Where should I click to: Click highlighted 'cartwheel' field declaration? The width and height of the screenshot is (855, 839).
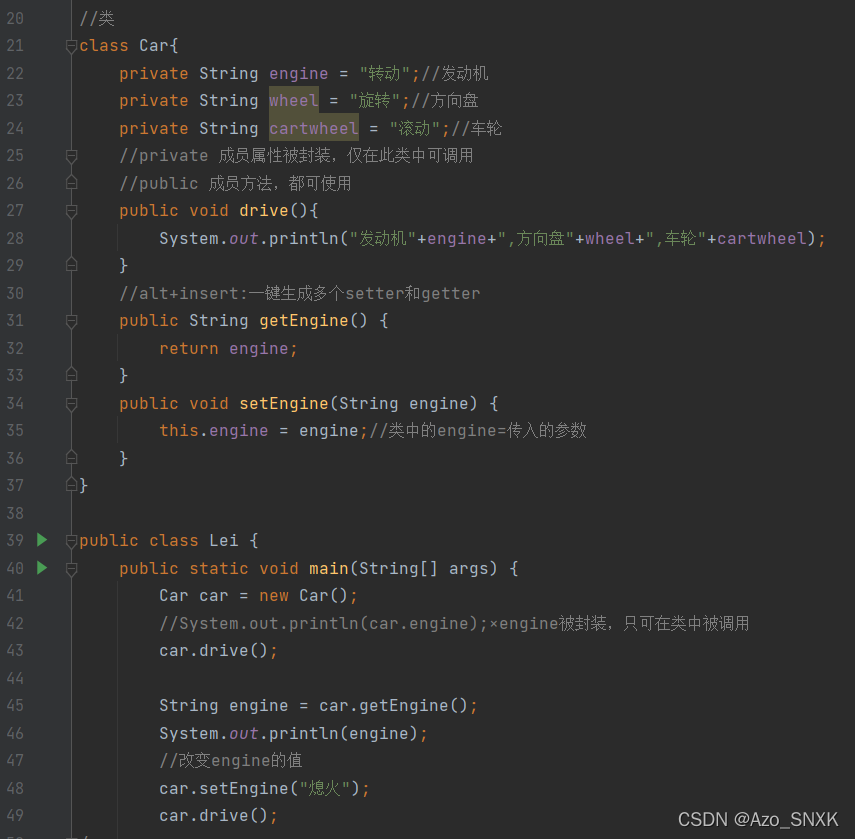click(314, 128)
